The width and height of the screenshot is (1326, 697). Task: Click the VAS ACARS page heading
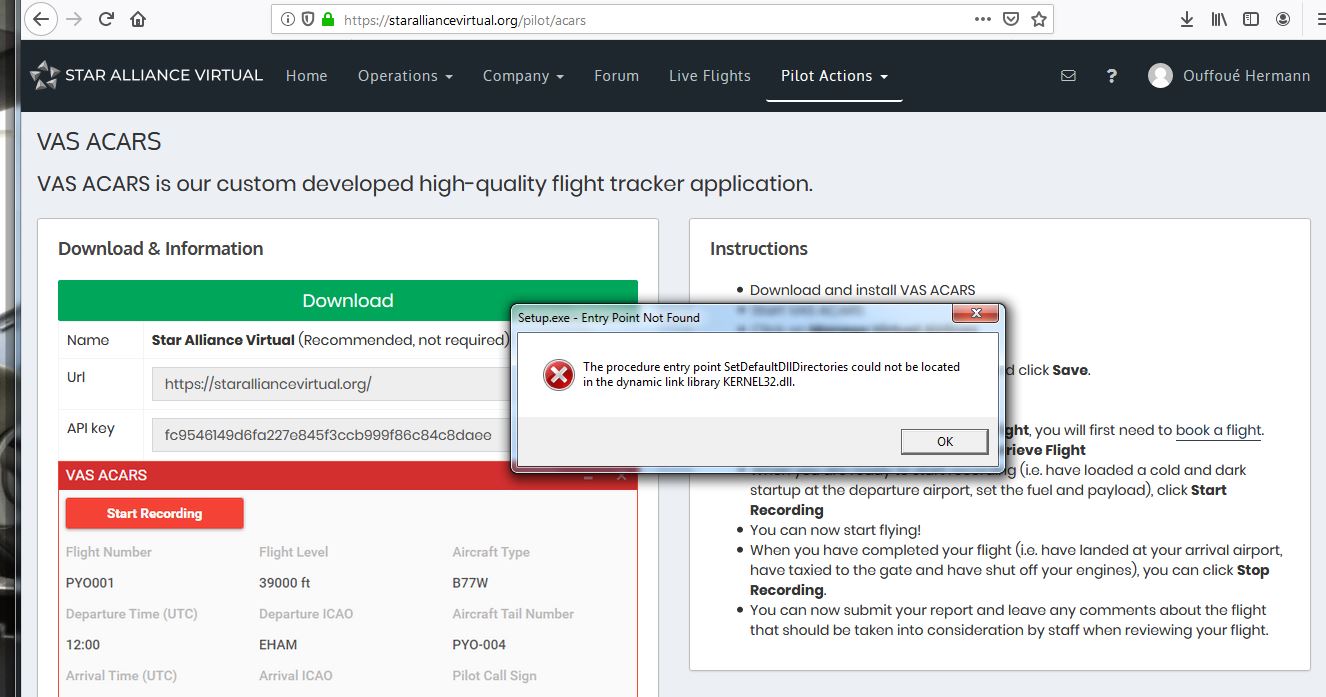pos(99,142)
